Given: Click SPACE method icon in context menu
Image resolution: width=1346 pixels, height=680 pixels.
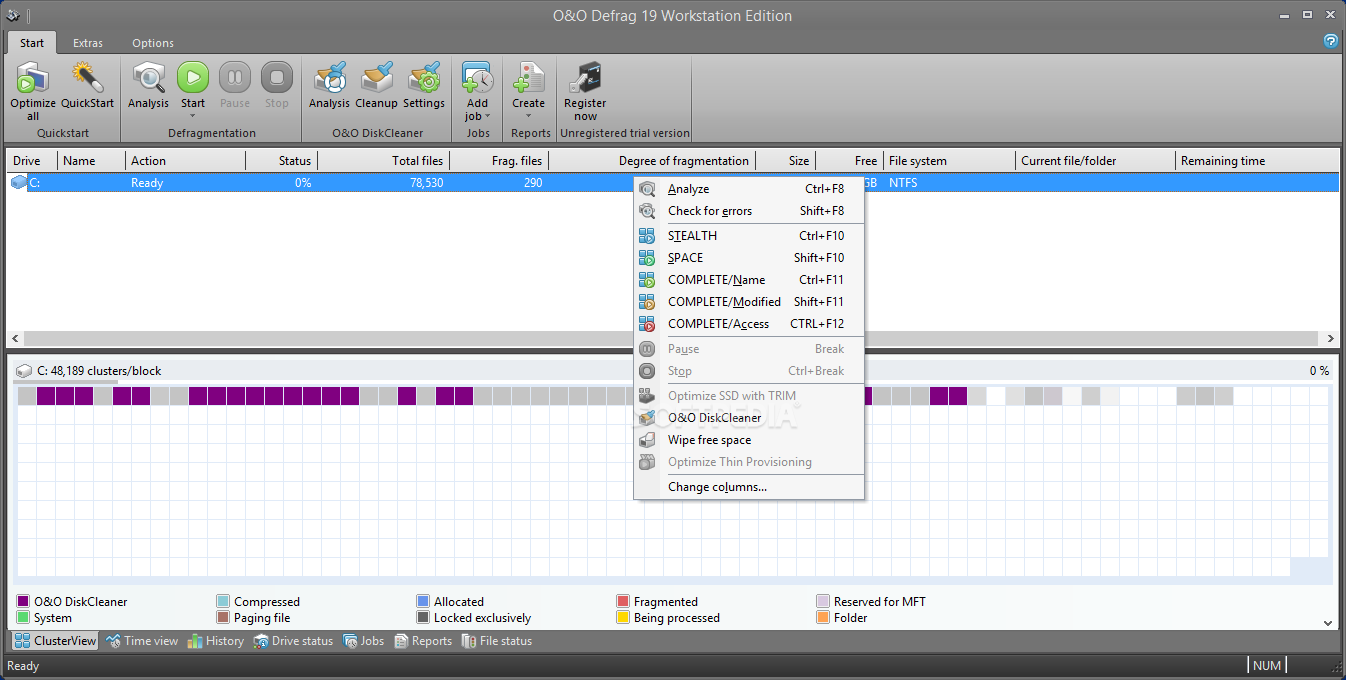Looking at the screenshot, I should tap(648, 258).
